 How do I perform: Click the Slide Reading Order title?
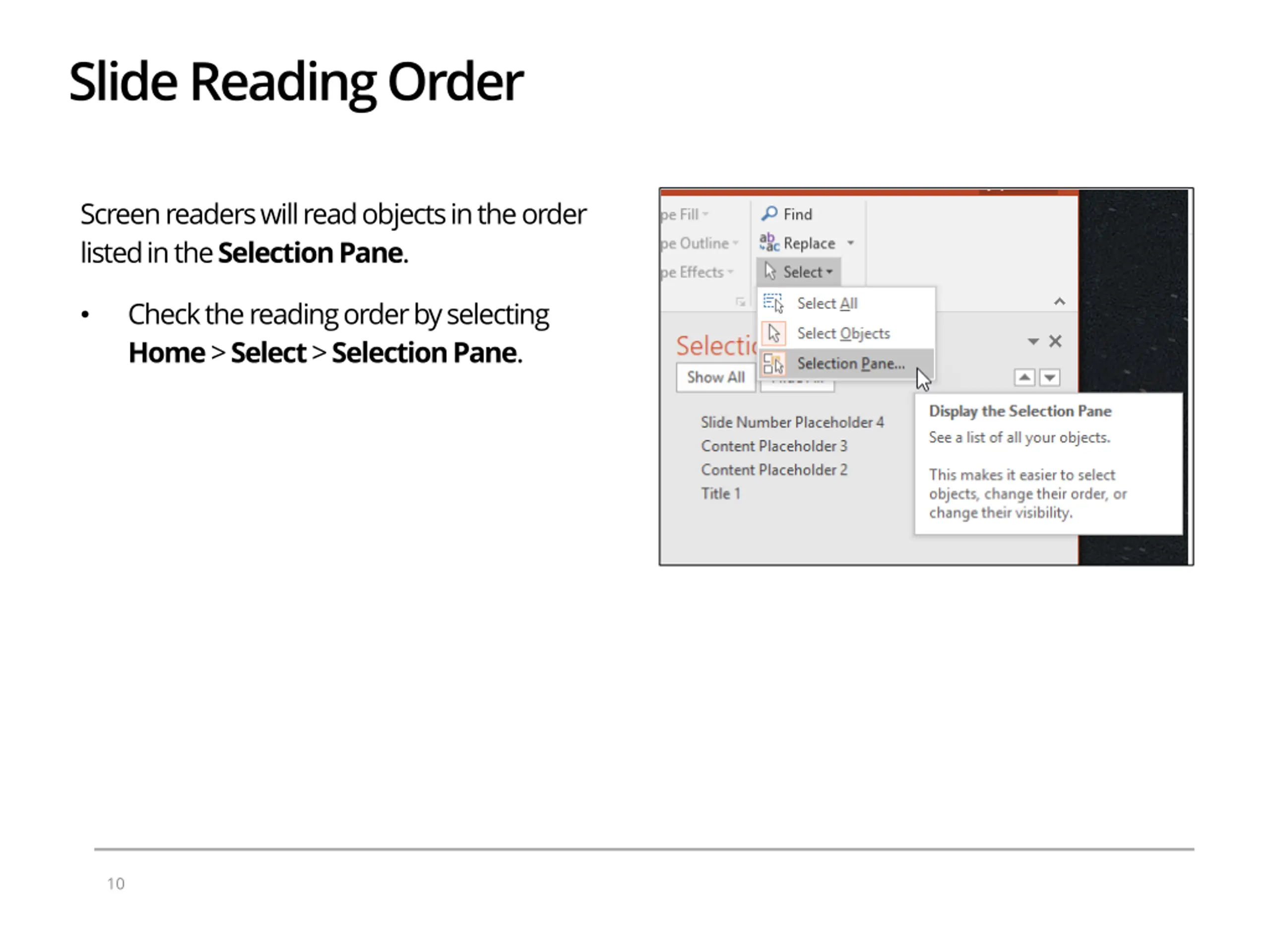pos(296,83)
